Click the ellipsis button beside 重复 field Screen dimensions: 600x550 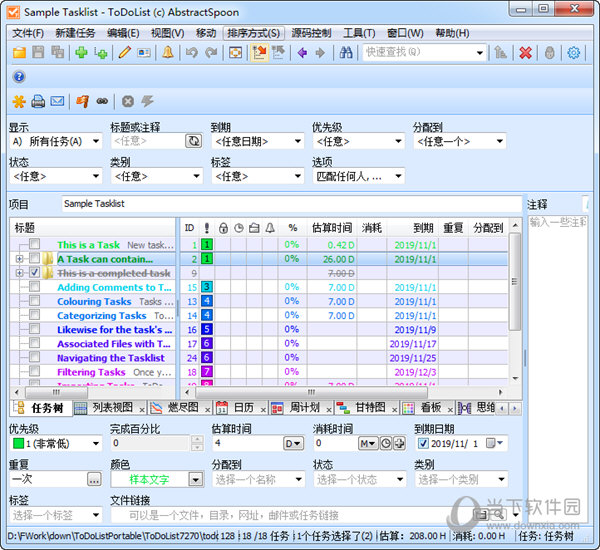point(94,479)
